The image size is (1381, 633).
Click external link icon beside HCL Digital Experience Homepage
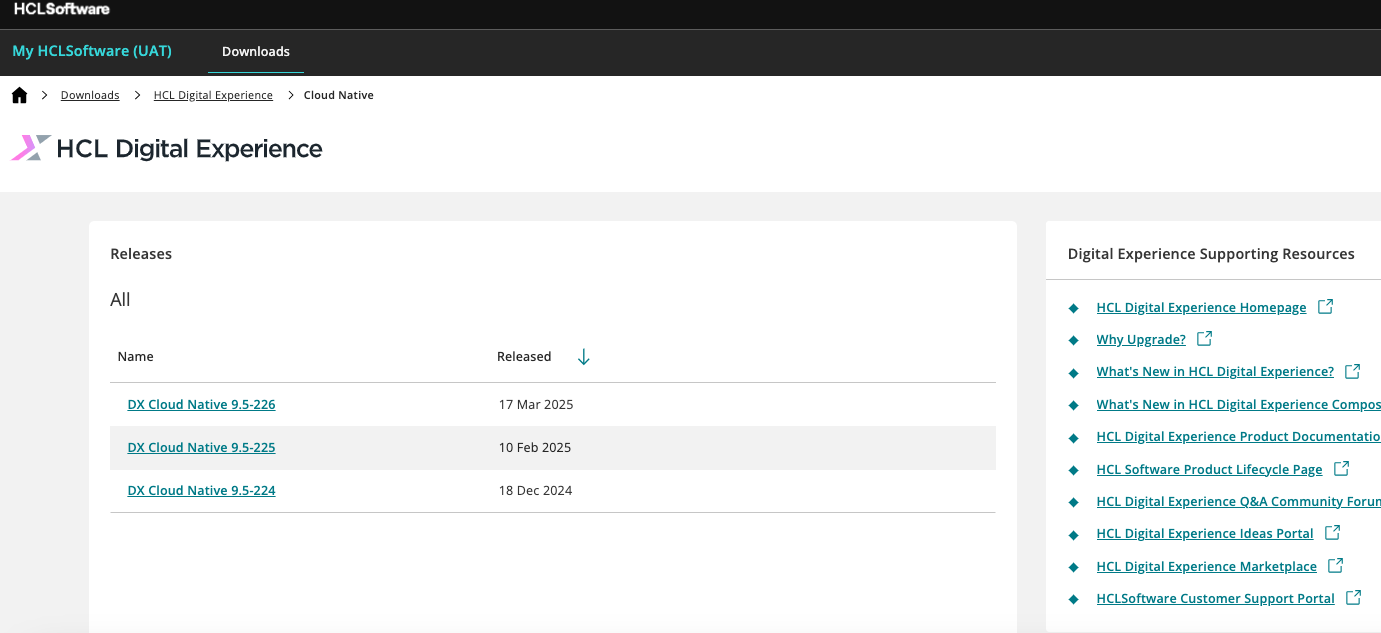[1326, 306]
